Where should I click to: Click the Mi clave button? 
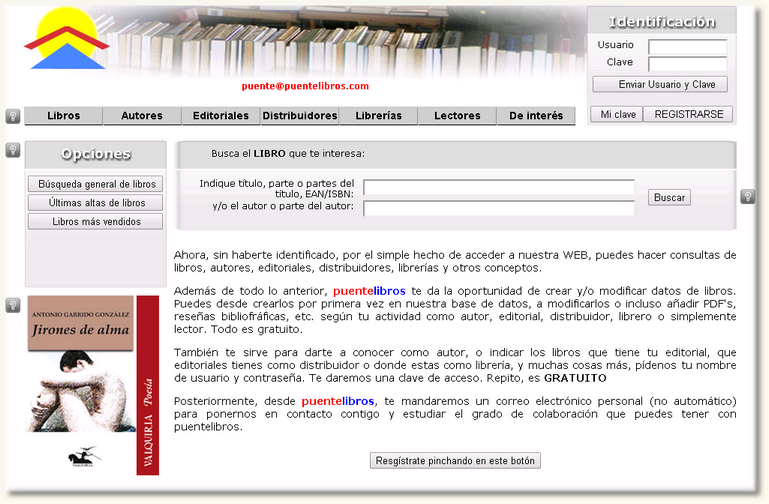click(x=617, y=114)
